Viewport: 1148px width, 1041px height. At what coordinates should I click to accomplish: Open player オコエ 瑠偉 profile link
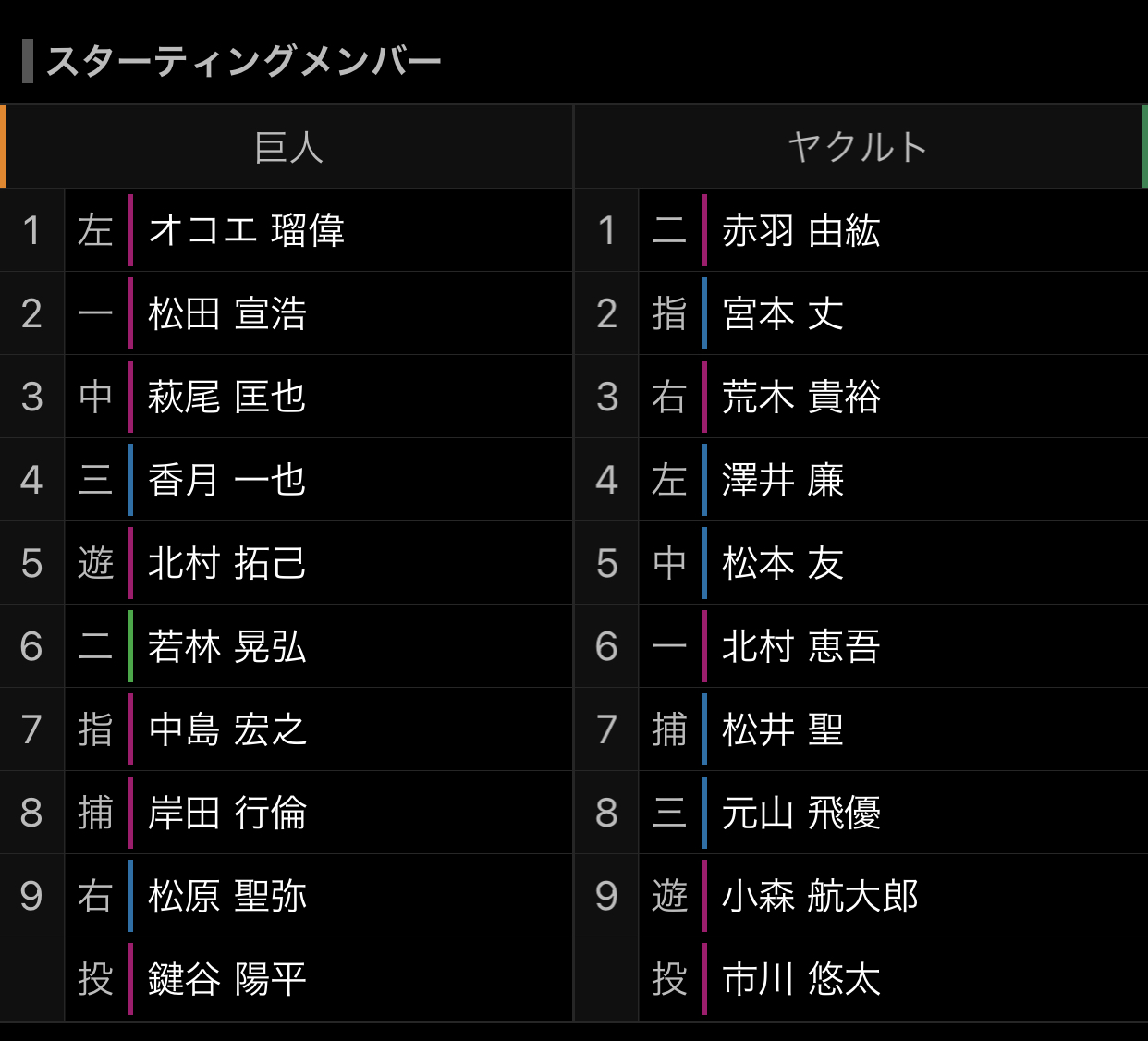(x=246, y=230)
